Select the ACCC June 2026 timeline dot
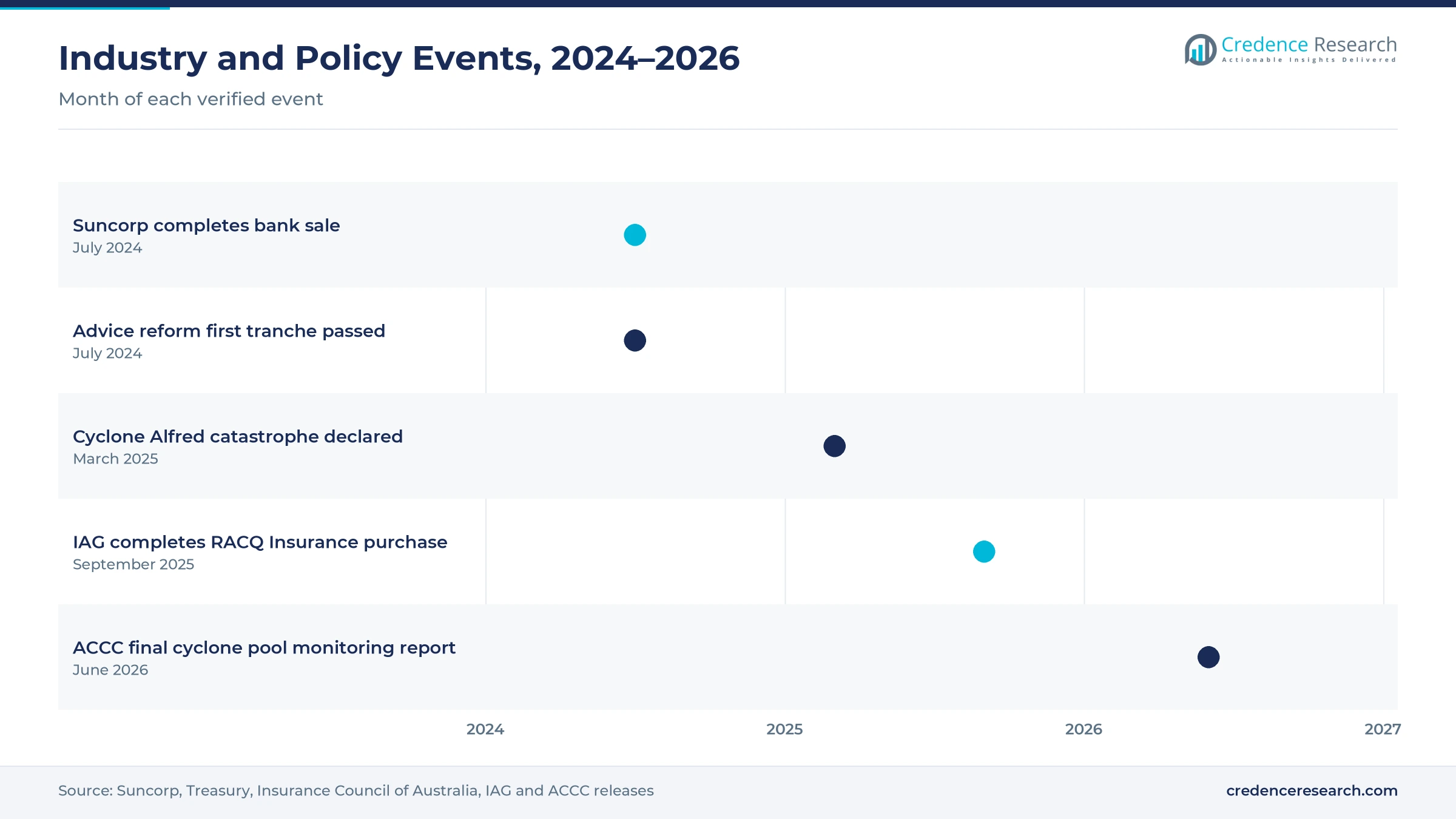Image resolution: width=1456 pixels, height=819 pixels. coord(1208,657)
